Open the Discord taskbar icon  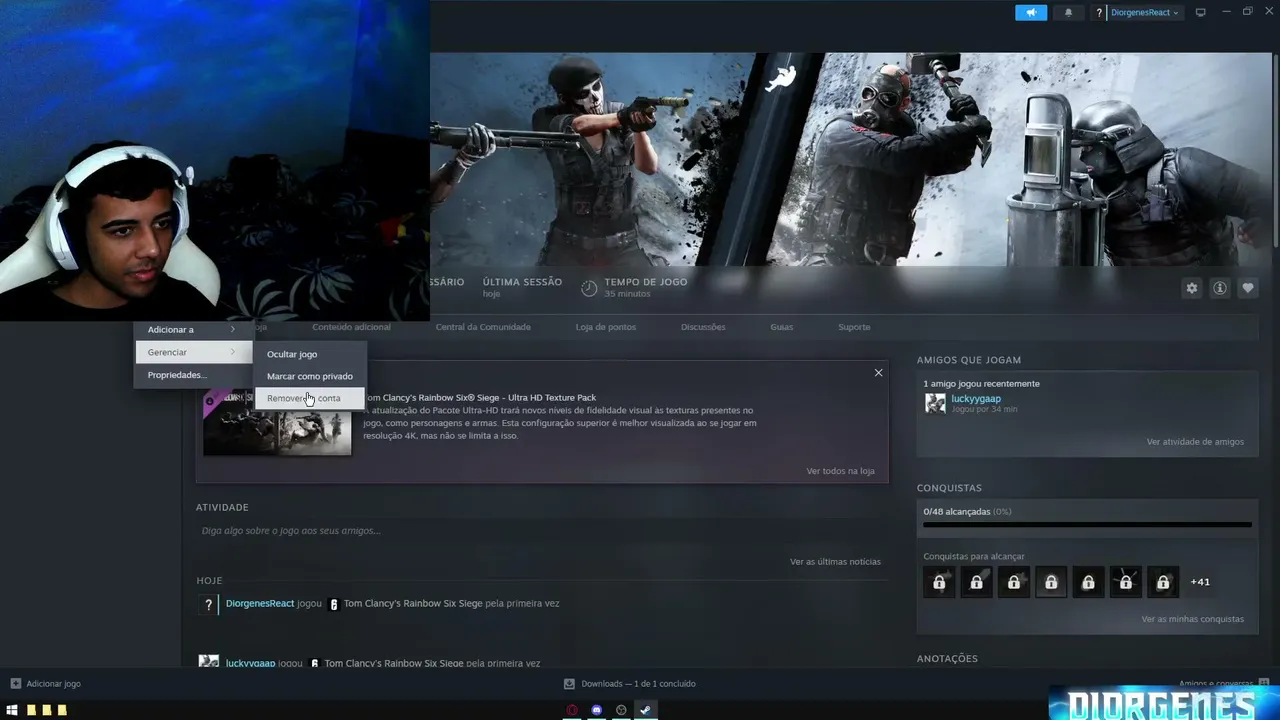[x=597, y=710]
